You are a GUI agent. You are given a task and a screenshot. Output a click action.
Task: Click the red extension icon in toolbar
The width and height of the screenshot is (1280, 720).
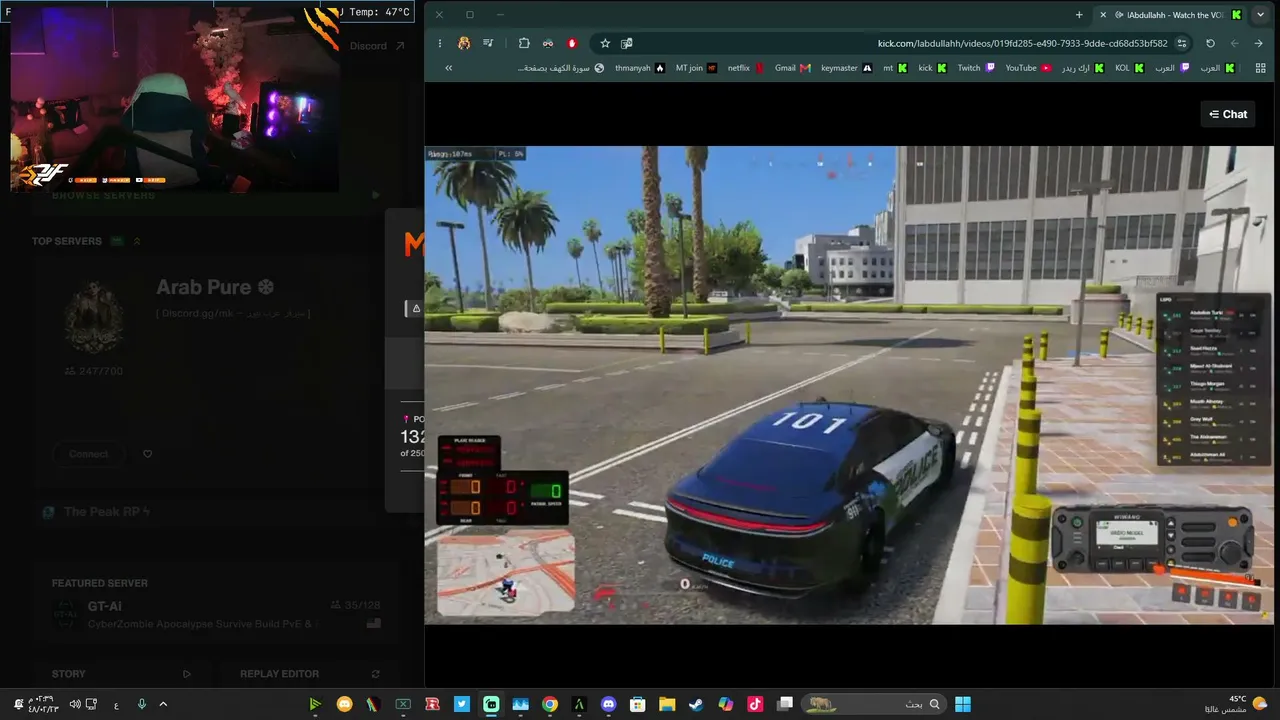pos(572,43)
